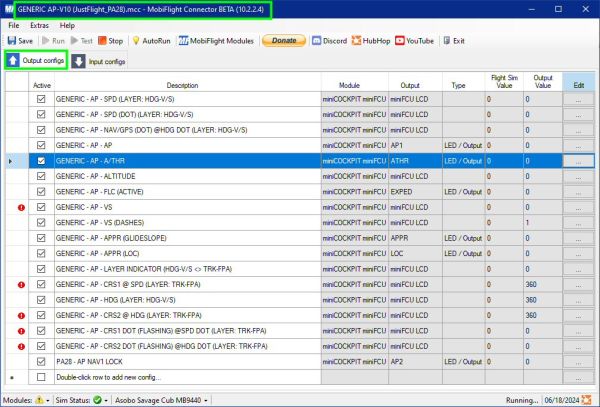Click the Exit toolbar button

(454, 41)
